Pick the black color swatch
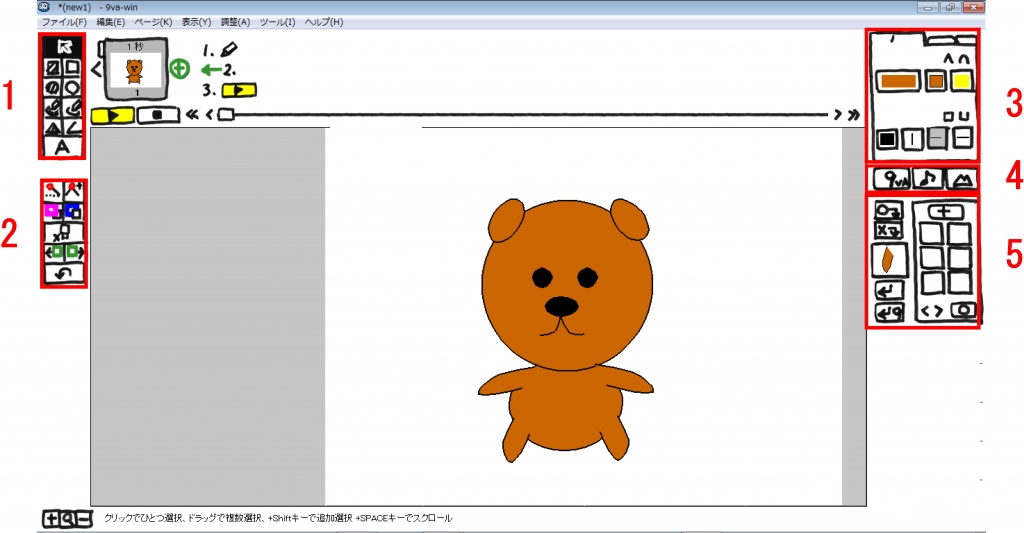1024x533 pixels. 886,139
